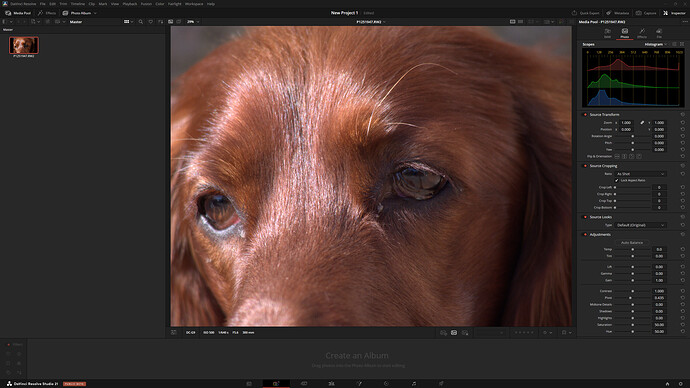Reset the Saturation value
690x388 pixels.
pos(683,325)
